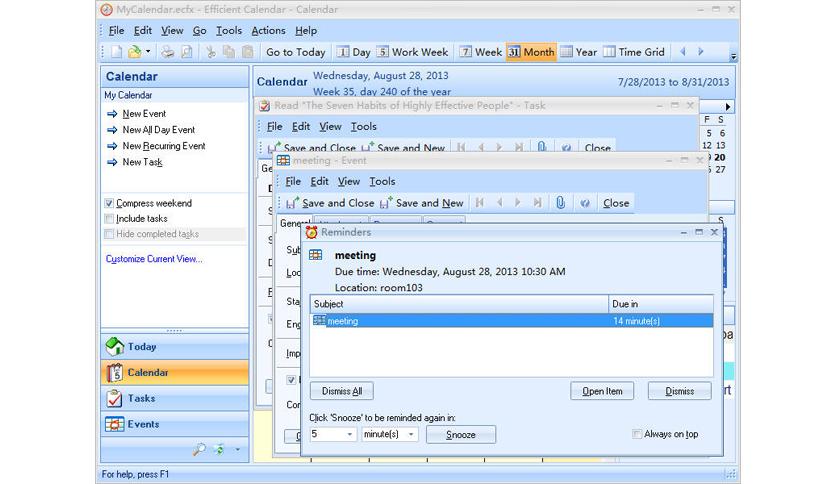Click last record icon in Event window
The height and width of the screenshot is (484, 836).
pyautogui.click(x=537, y=203)
